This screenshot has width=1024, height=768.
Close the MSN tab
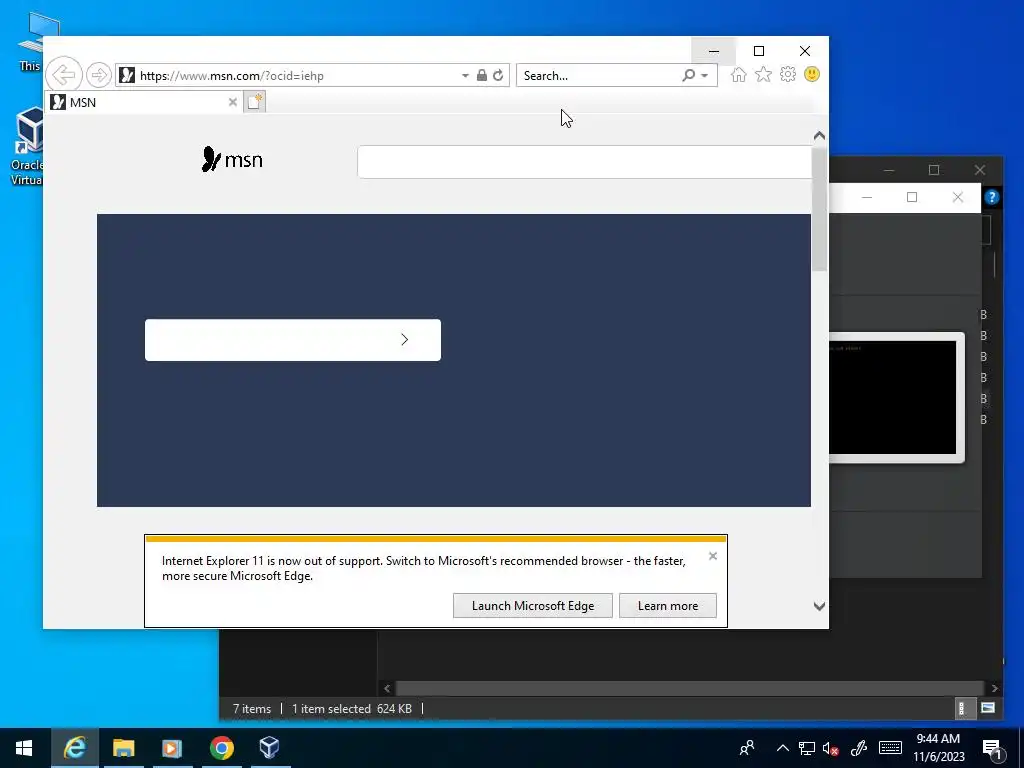pos(232,102)
